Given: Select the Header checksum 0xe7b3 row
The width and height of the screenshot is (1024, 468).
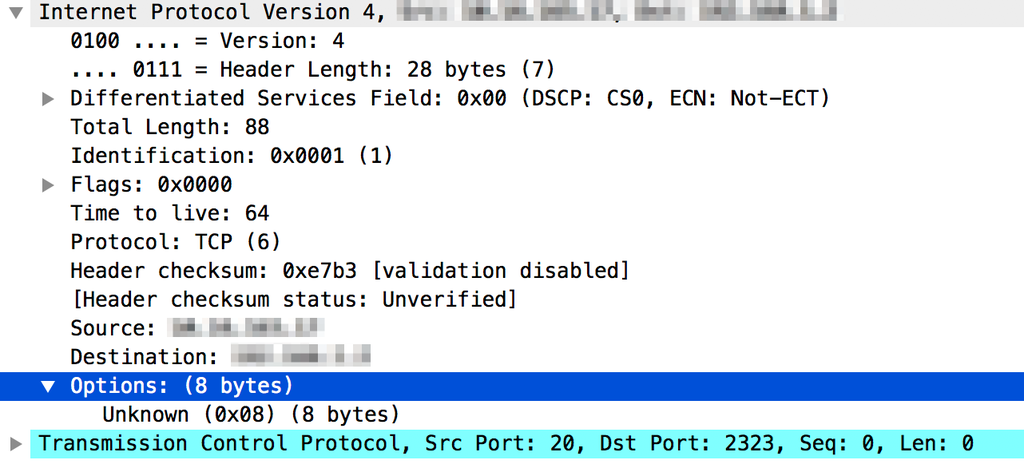Looking at the screenshot, I should pos(350,271).
